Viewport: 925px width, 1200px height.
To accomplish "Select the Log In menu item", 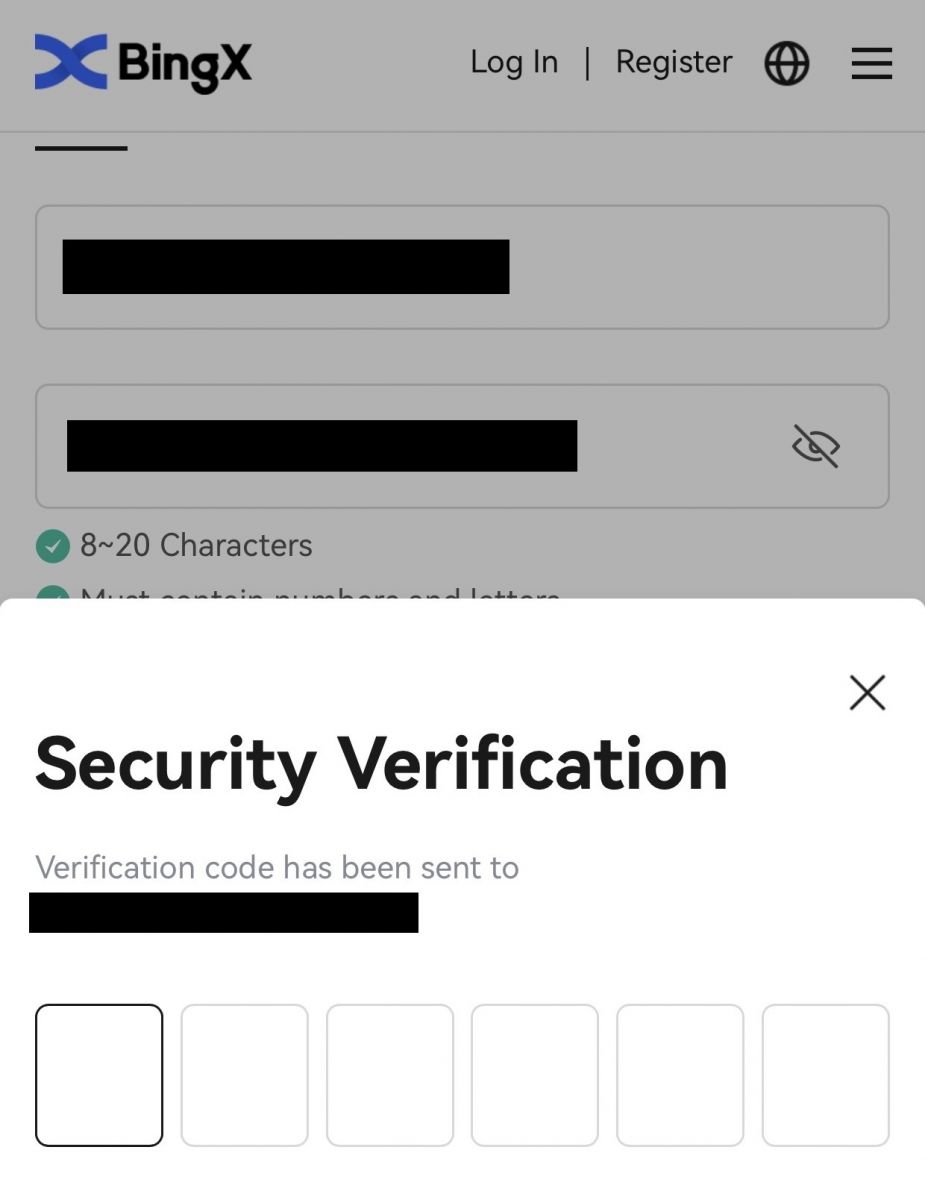I will tap(513, 62).
